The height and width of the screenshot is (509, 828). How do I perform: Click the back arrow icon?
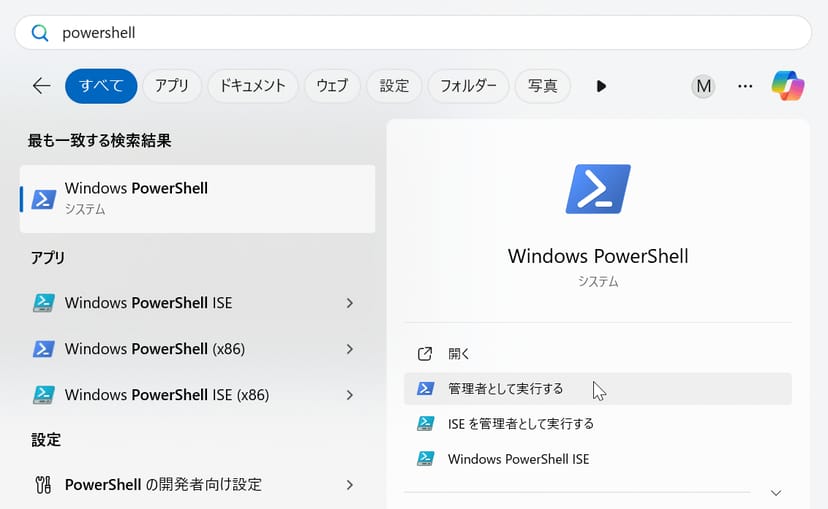click(x=41, y=86)
